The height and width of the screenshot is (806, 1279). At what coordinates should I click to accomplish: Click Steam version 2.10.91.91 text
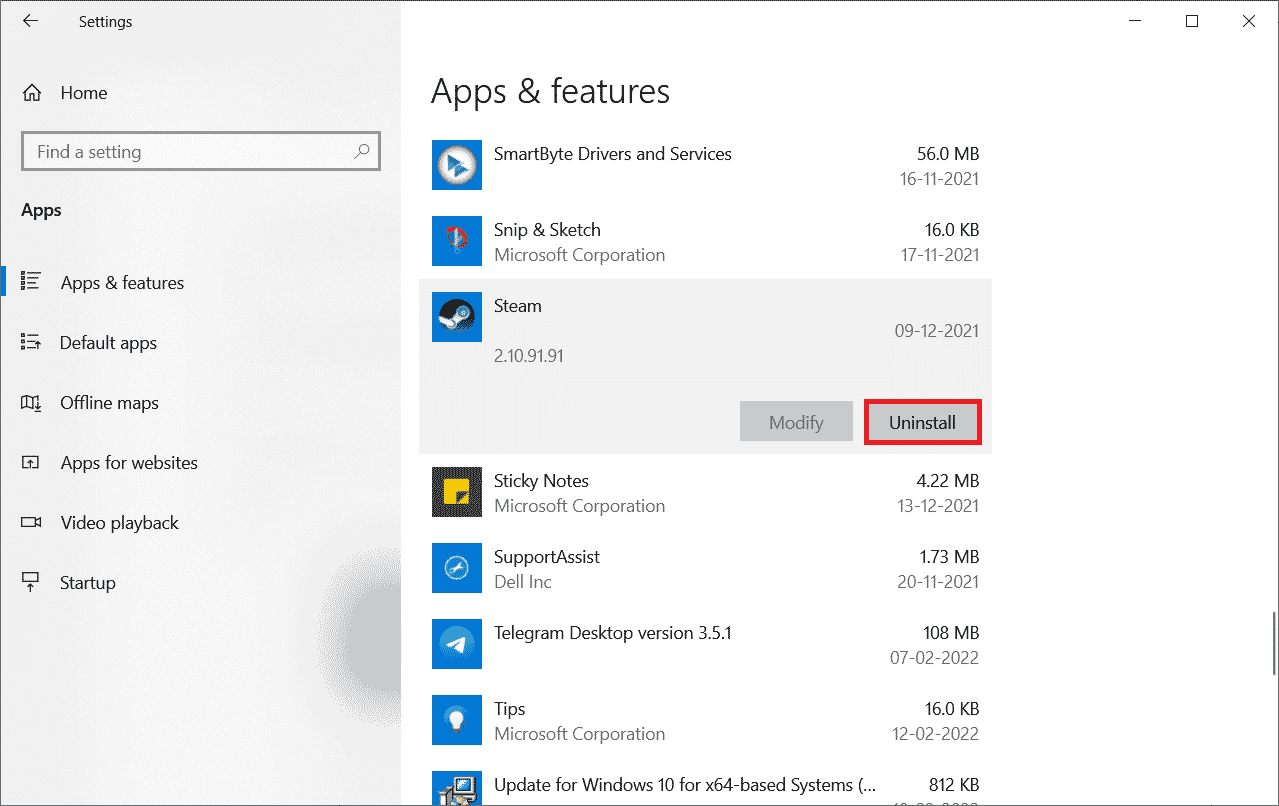point(529,355)
